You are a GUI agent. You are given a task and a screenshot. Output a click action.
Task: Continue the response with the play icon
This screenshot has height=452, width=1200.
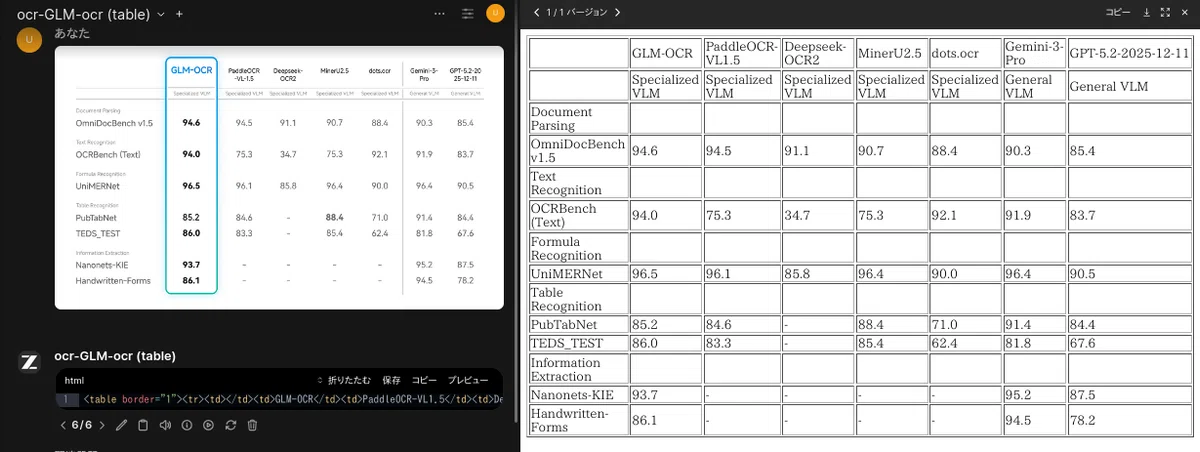209,425
